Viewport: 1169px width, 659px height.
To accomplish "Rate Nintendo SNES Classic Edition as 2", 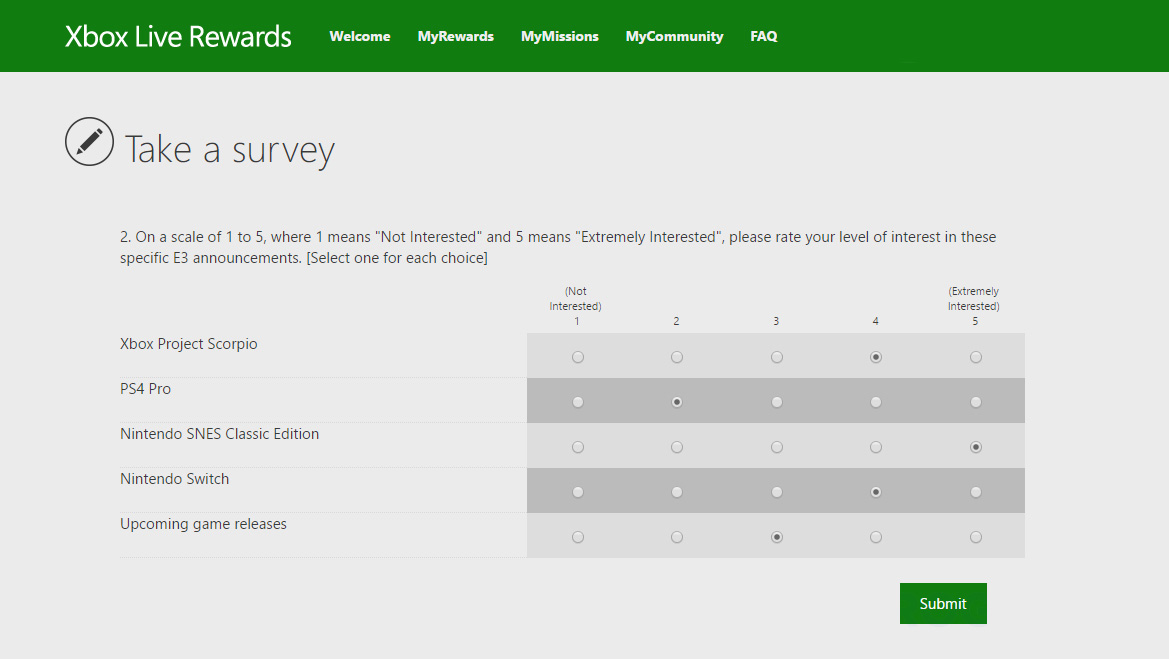I will (x=677, y=447).
